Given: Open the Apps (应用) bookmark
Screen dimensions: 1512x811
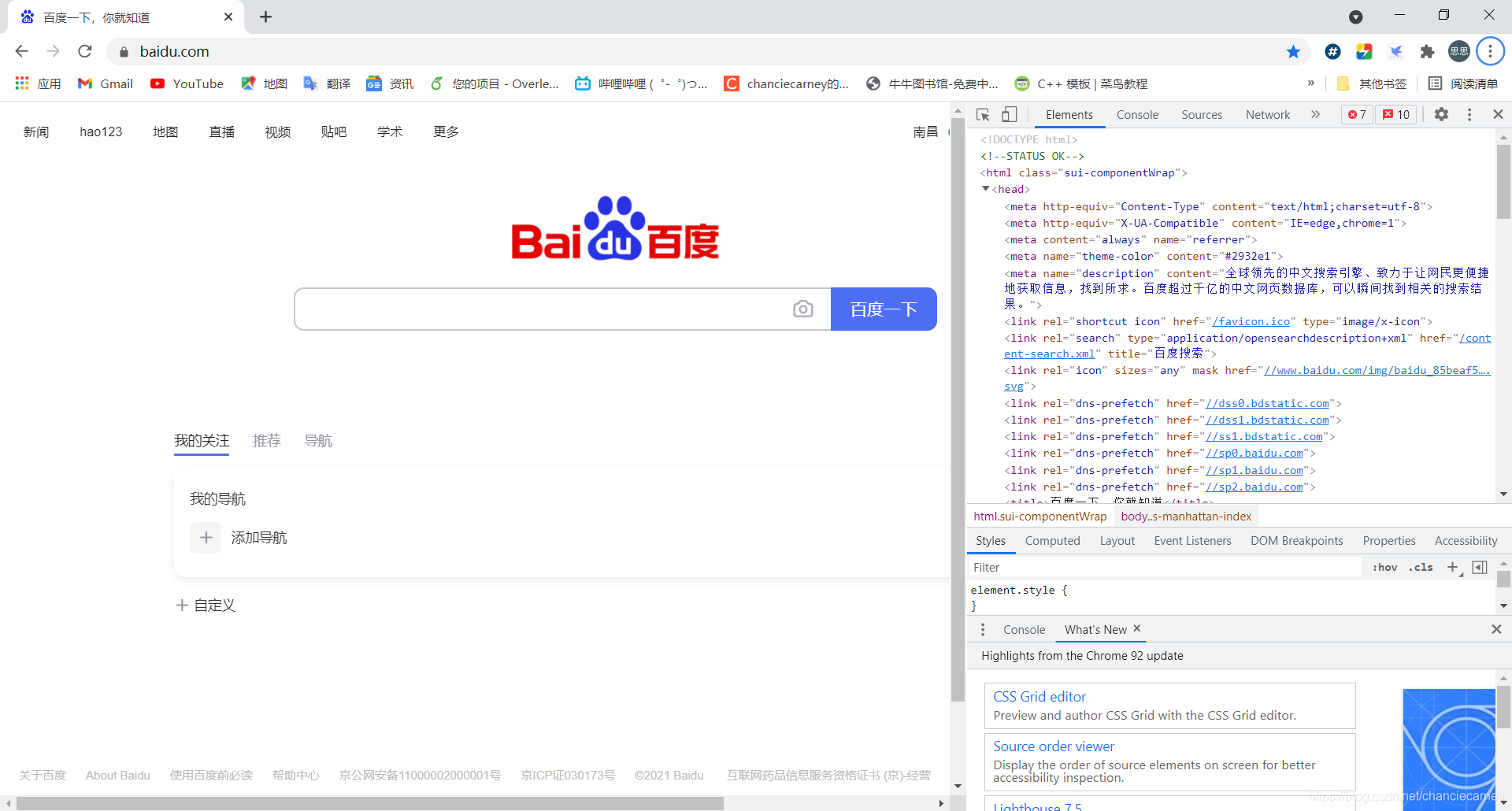Looking at the screenshot, I should (x=38, y=83).
